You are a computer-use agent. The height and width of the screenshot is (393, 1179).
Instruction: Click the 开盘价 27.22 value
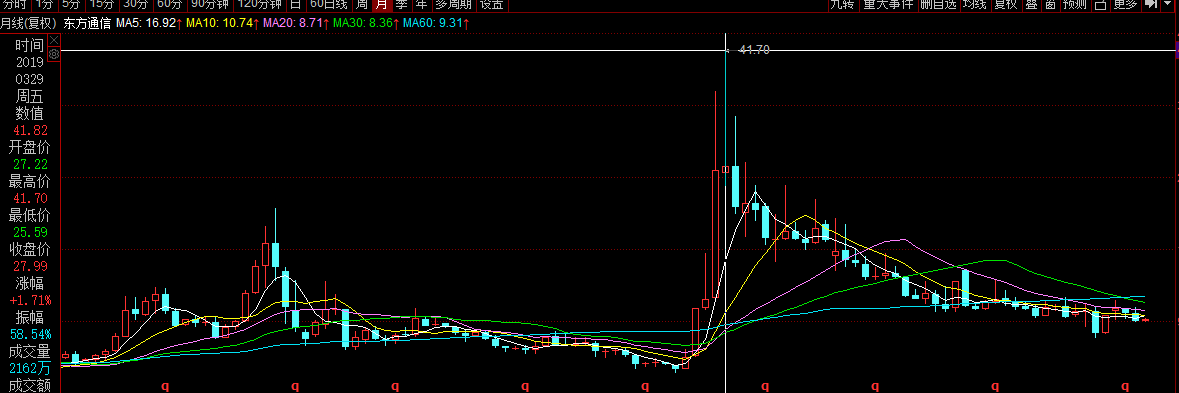coord(30,165)
